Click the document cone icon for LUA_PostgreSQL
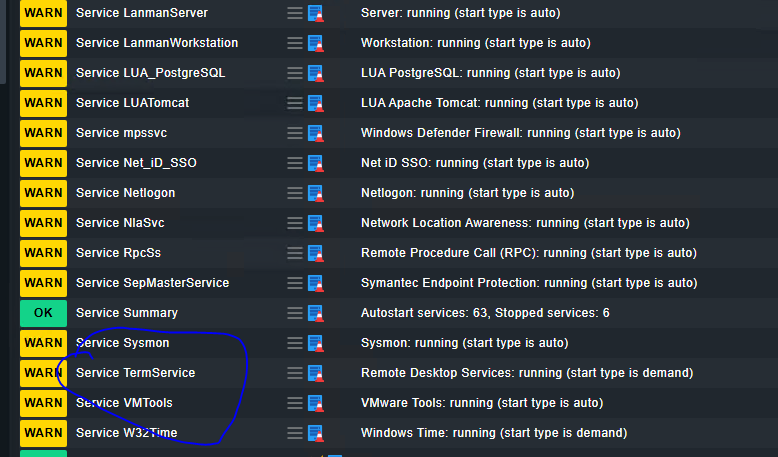The image size is (778, 457). [315, 73]
